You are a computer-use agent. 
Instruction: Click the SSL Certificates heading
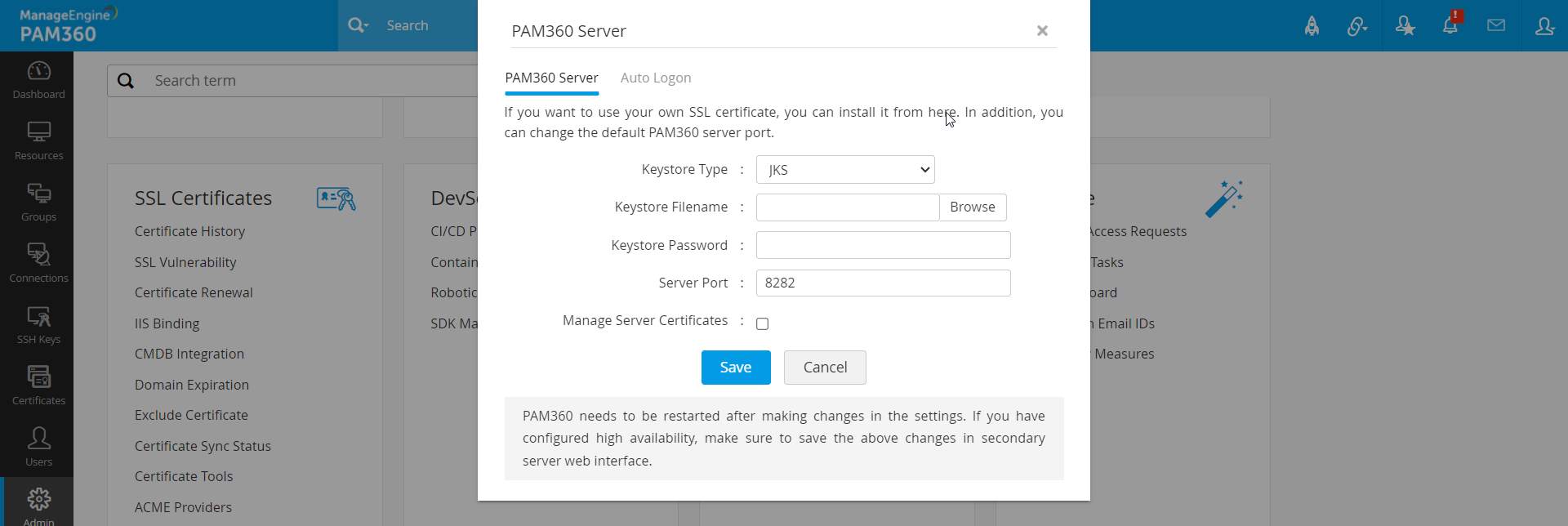203,198
